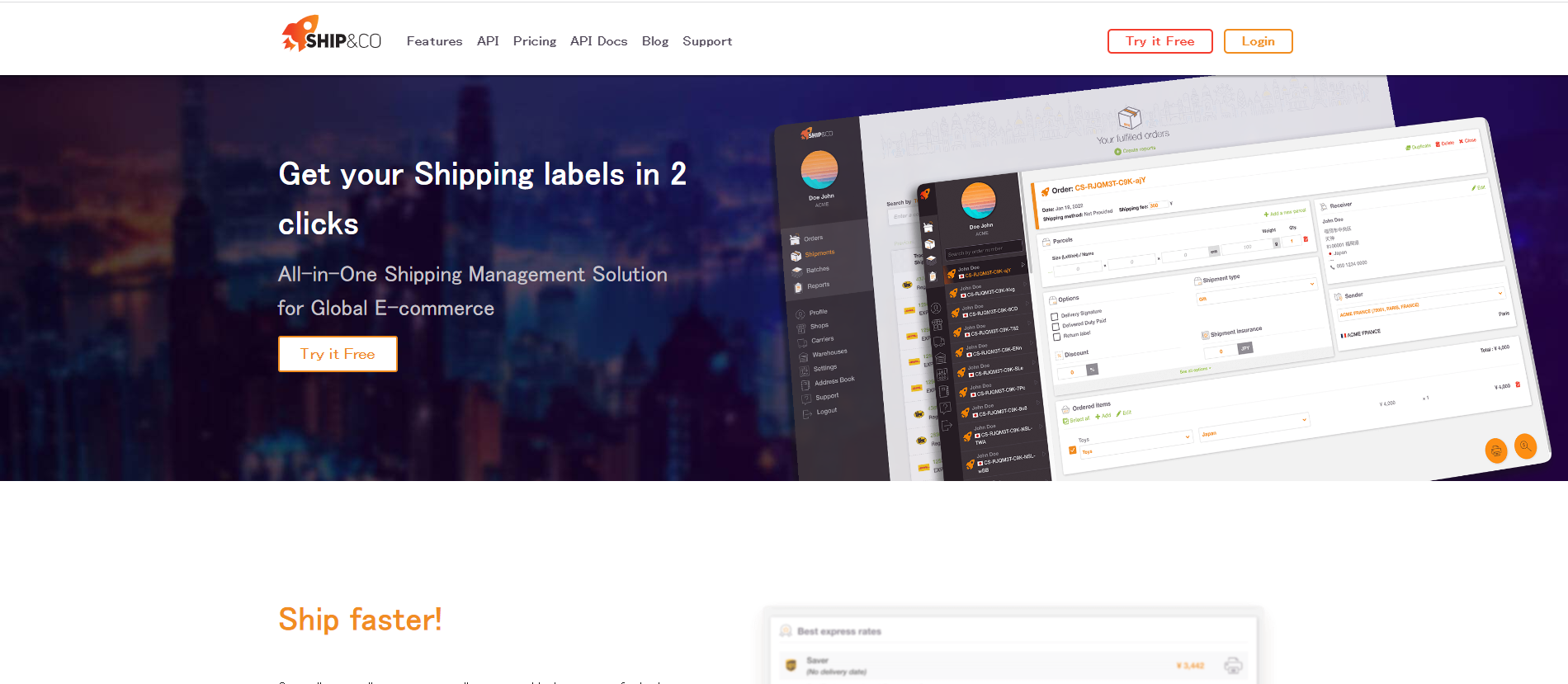Click the Try it Free button under the hero tagline
The width and height of the screenshot is (1568, 684).
click(x=338, y=354)
